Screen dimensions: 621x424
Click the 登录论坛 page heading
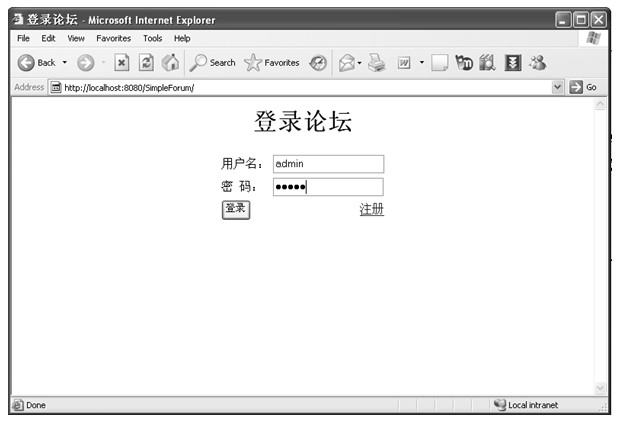click(x=303, y=121)
